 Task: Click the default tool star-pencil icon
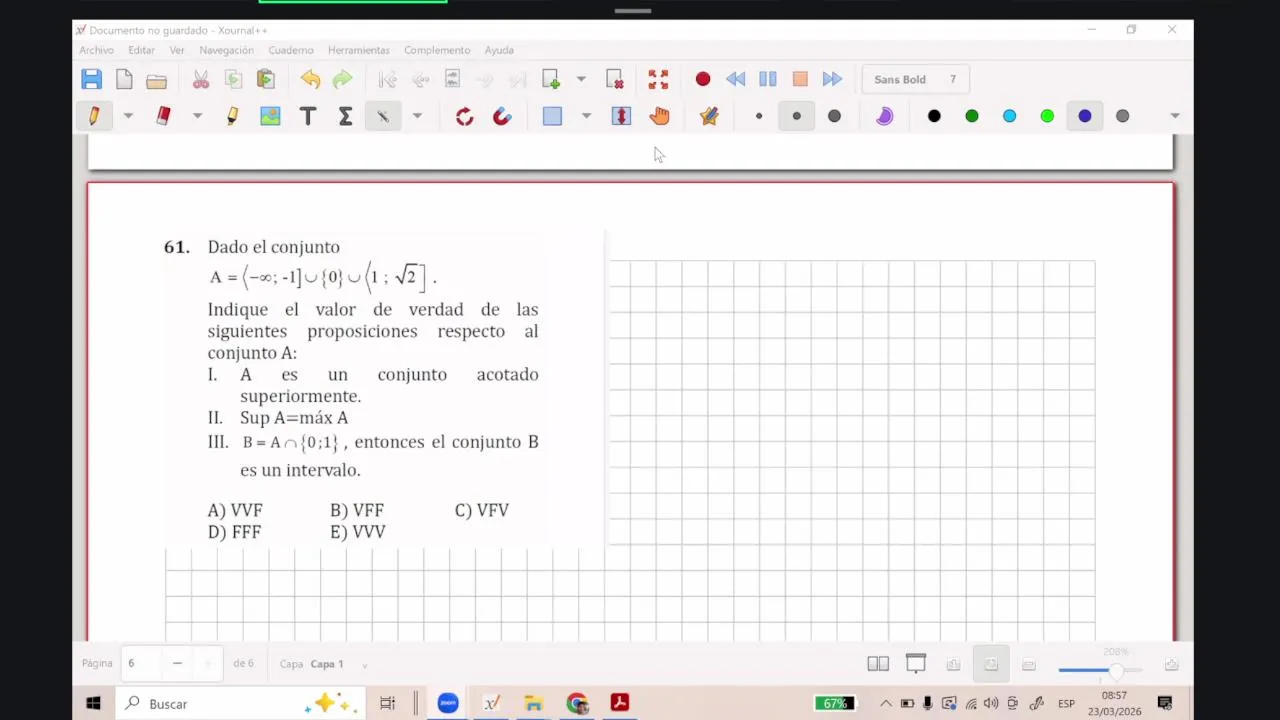709,116
